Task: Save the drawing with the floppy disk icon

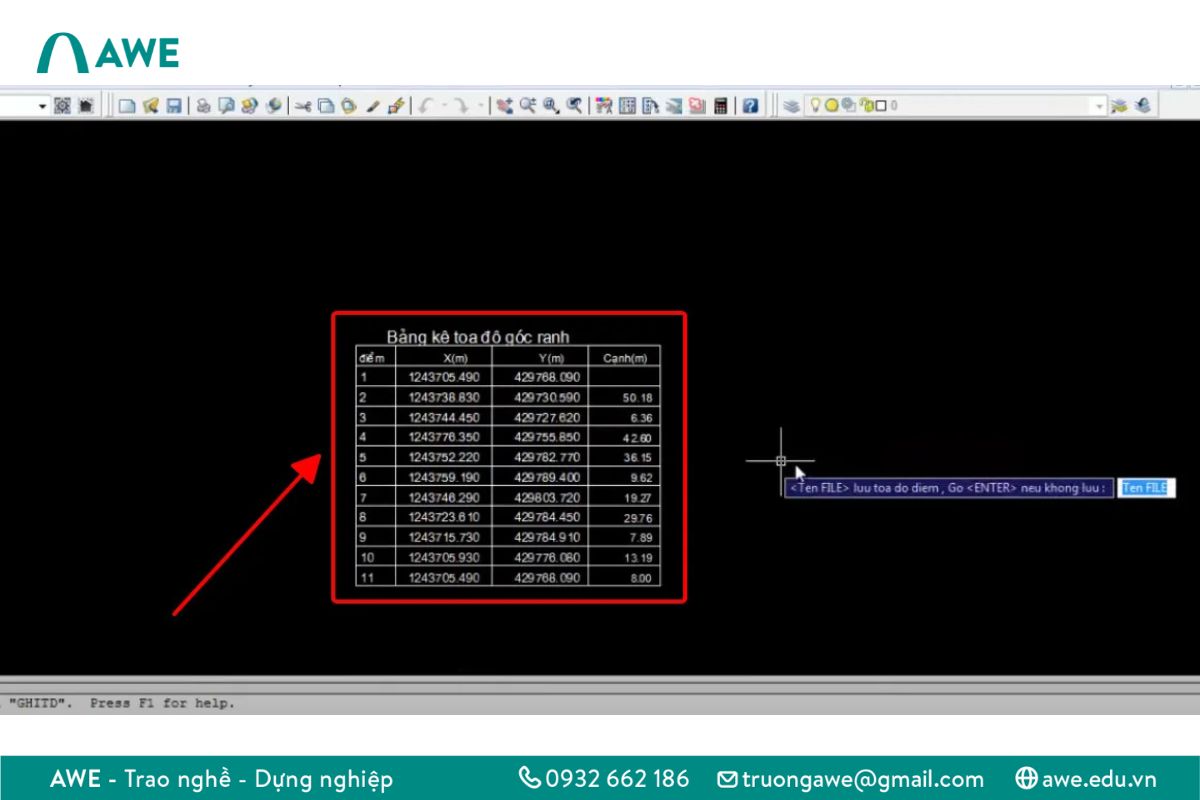Action: tap(173, 105)
